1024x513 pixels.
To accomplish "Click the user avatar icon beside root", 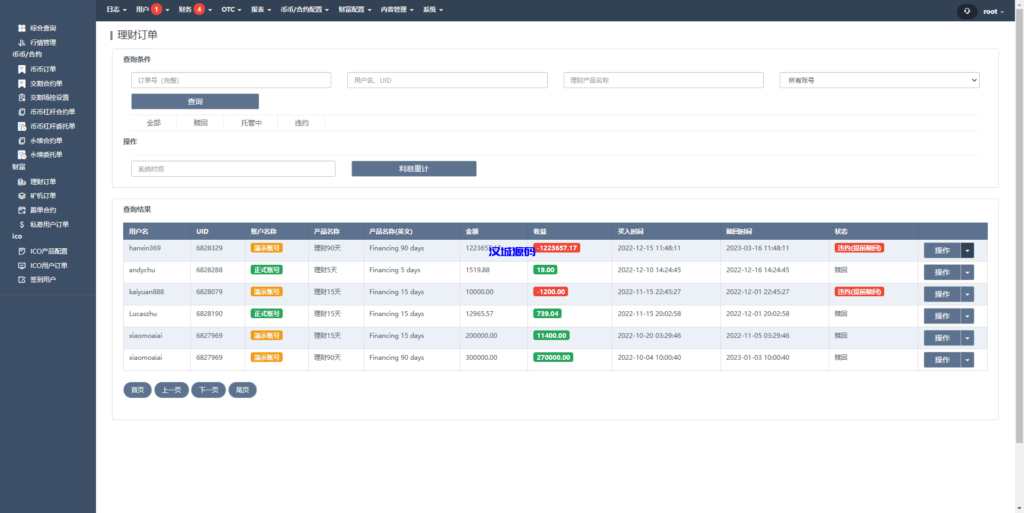I will (967, 10).
